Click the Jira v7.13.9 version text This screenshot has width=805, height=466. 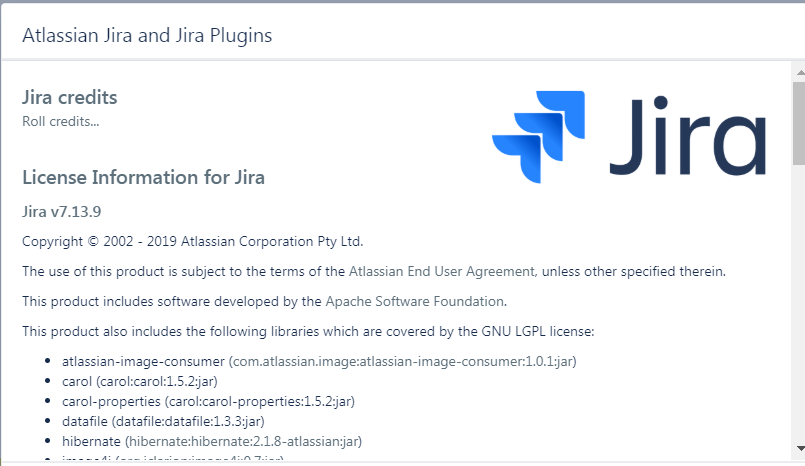coord(62,211)
